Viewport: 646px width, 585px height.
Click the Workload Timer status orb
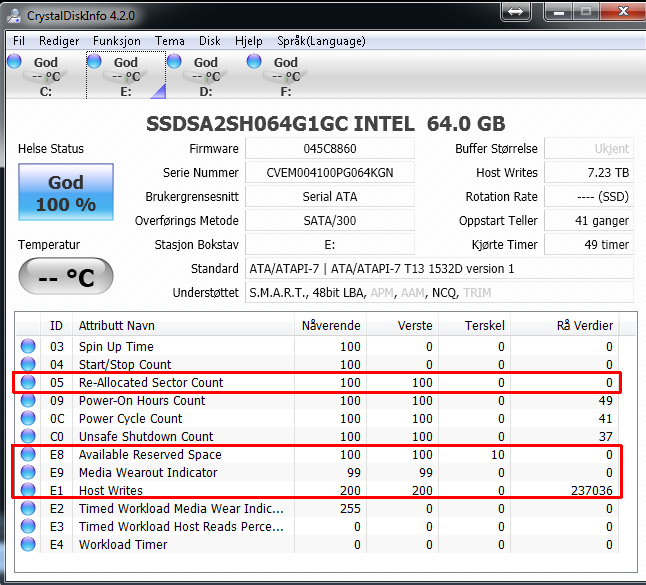point(28,544)
